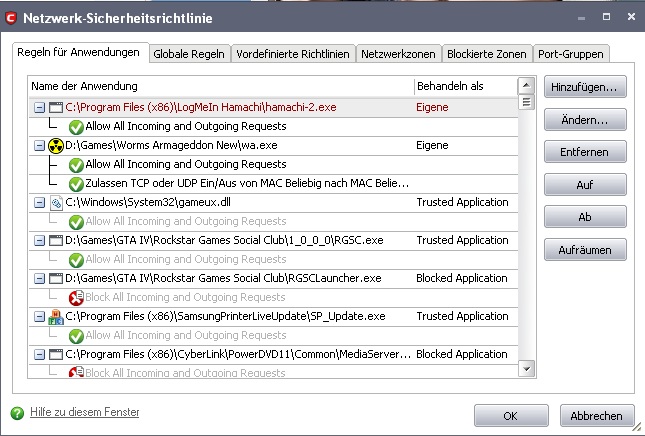
Task: Click Block All Incoming text under RGSCLauncher.exe
Action: [185, 297]
